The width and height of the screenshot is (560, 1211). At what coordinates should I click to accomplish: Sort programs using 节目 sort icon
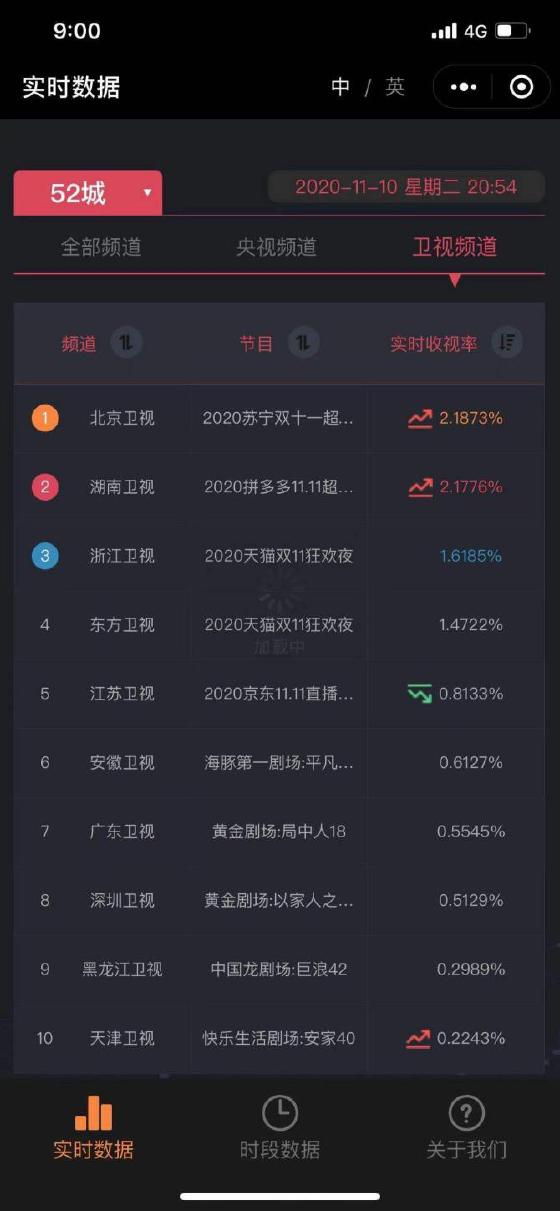(x=304, y=343)
